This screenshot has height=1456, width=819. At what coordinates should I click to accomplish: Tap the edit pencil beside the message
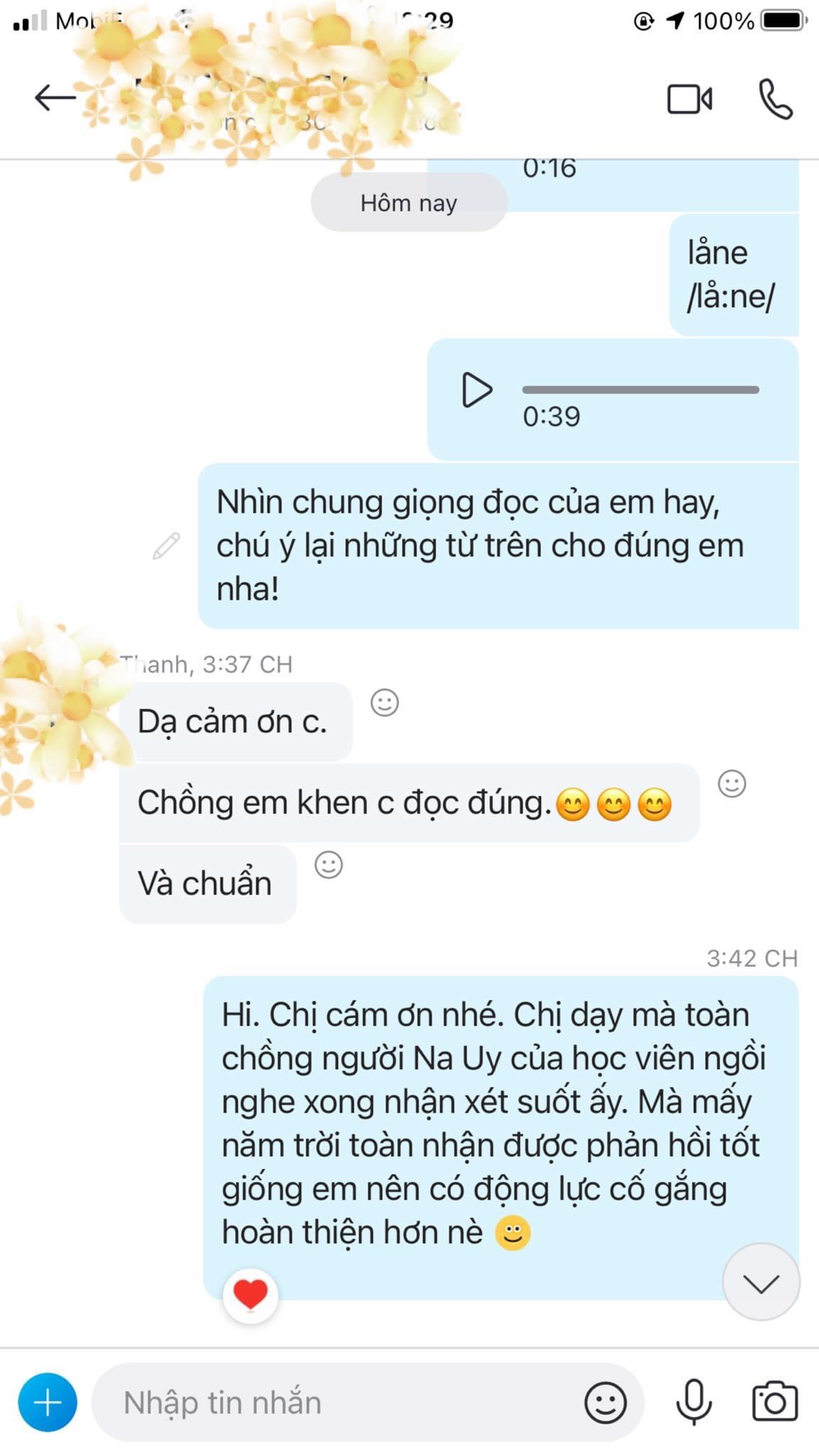coord(166,545)
